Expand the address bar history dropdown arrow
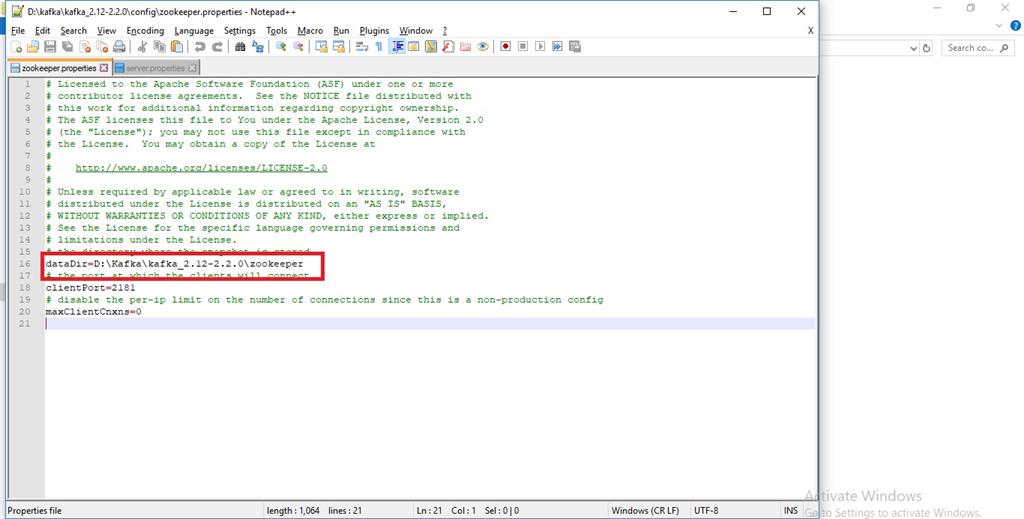Viewport: 1024px width, 519px height. [913, 48]
